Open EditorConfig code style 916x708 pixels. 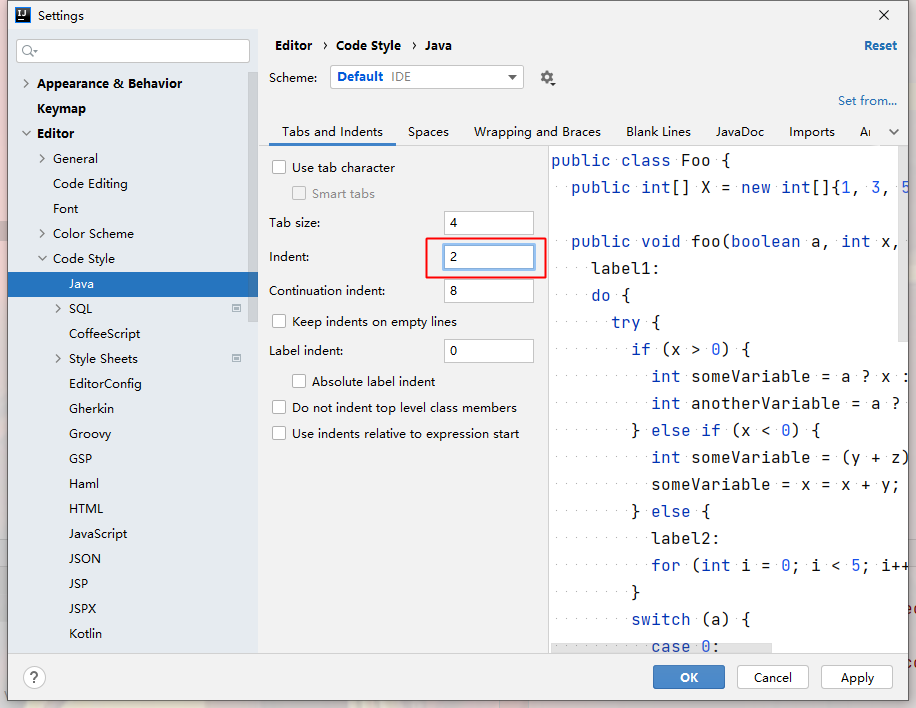pyautogui.click(x=105, y=384)
